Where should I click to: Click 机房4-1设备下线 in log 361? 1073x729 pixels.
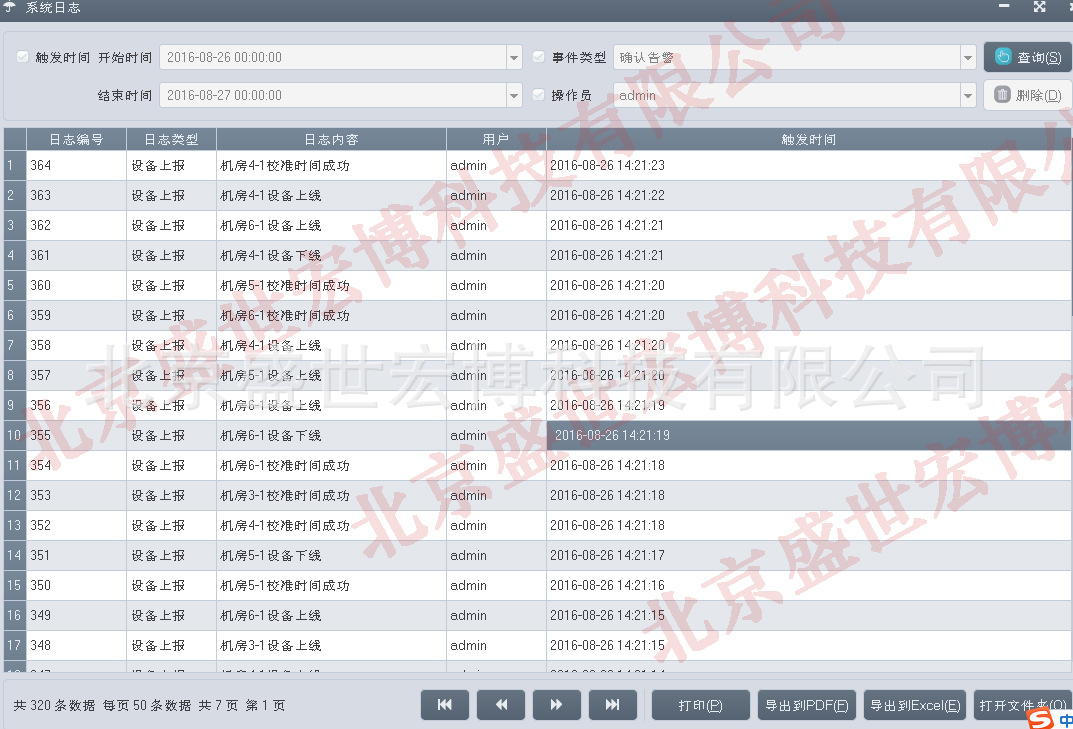coord(270,255)
